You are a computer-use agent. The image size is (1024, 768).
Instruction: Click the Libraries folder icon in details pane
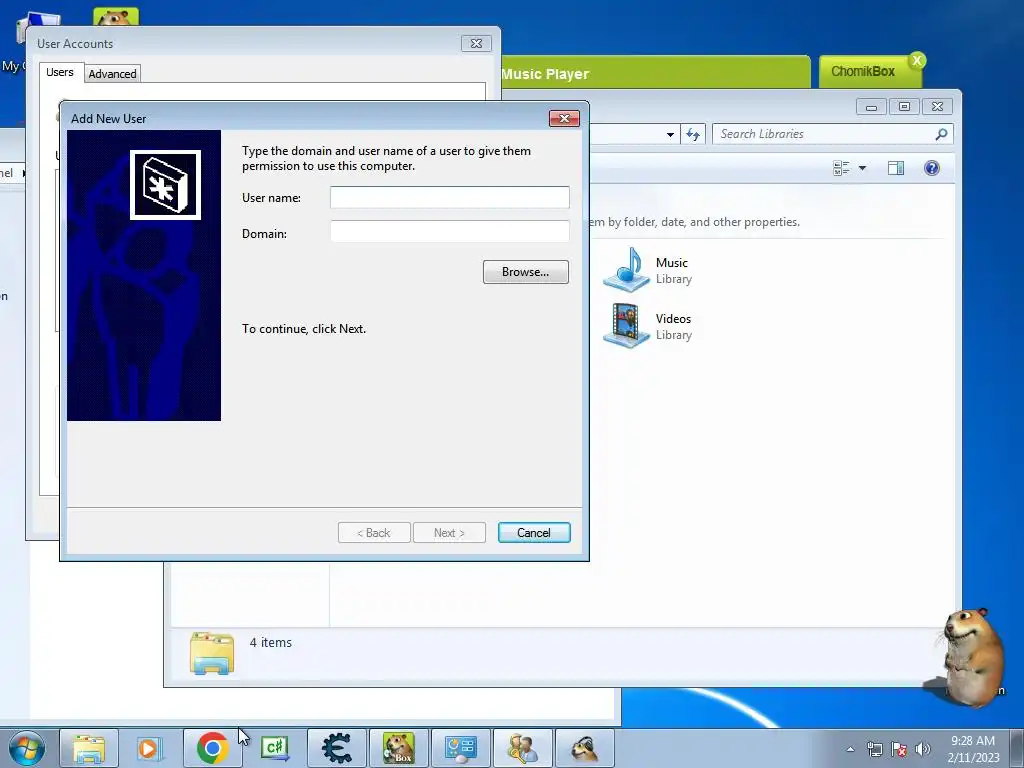pos(212,652)
